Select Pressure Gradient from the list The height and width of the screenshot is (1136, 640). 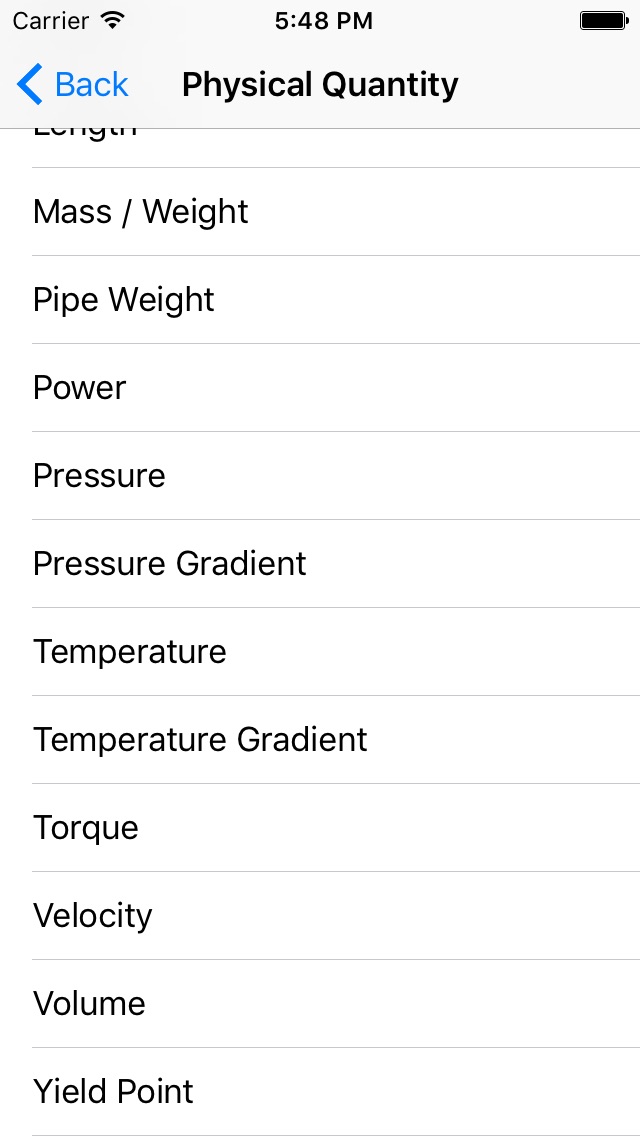[x=320, y=564]
